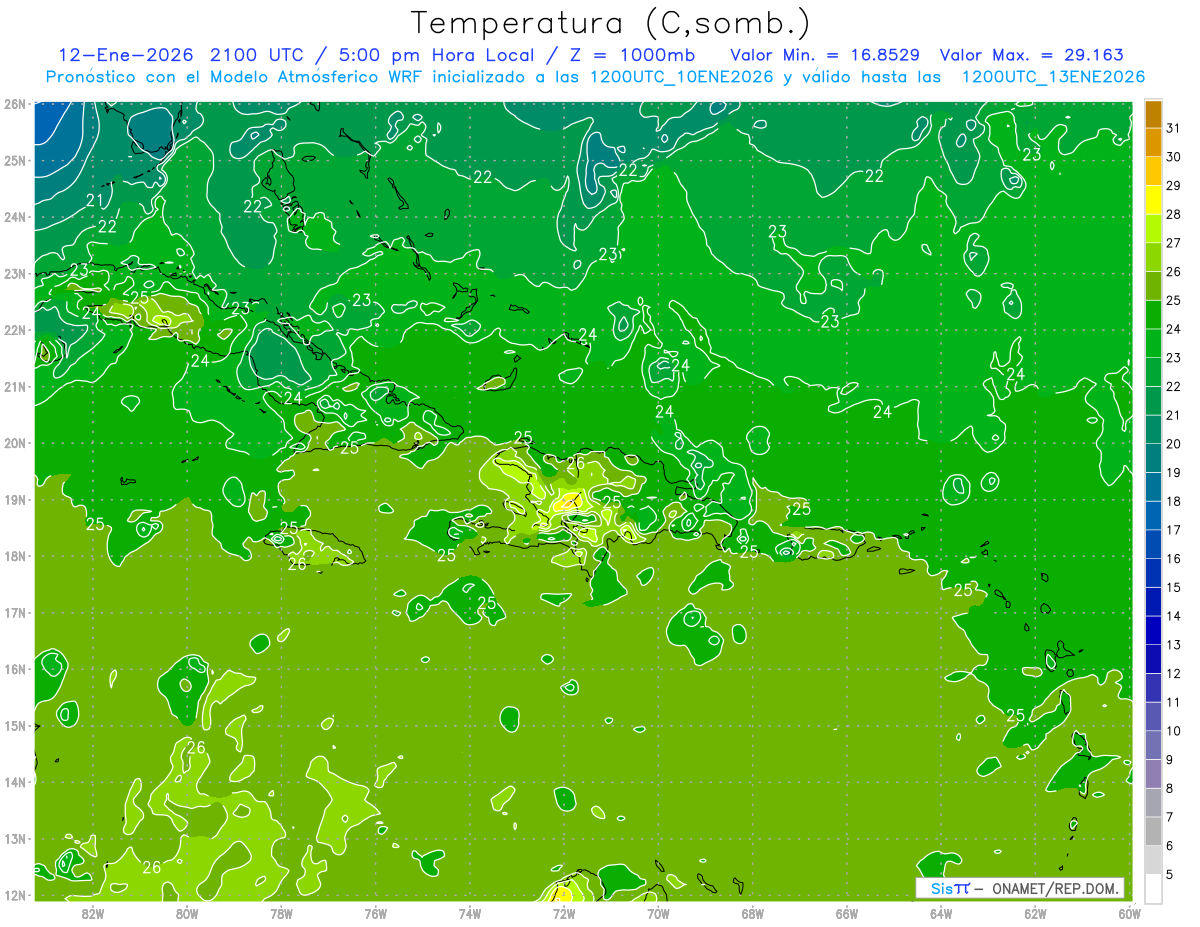Image resolution: width=1200 pixels, height=927 pixels.
Task: Click the "68W" longitude axis label
Action: 753,913
